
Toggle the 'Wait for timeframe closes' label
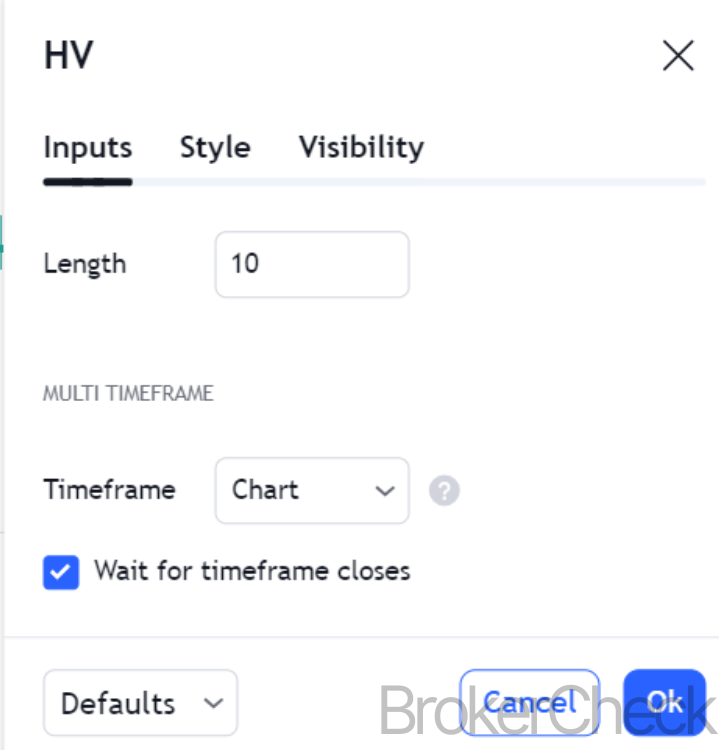252,572
